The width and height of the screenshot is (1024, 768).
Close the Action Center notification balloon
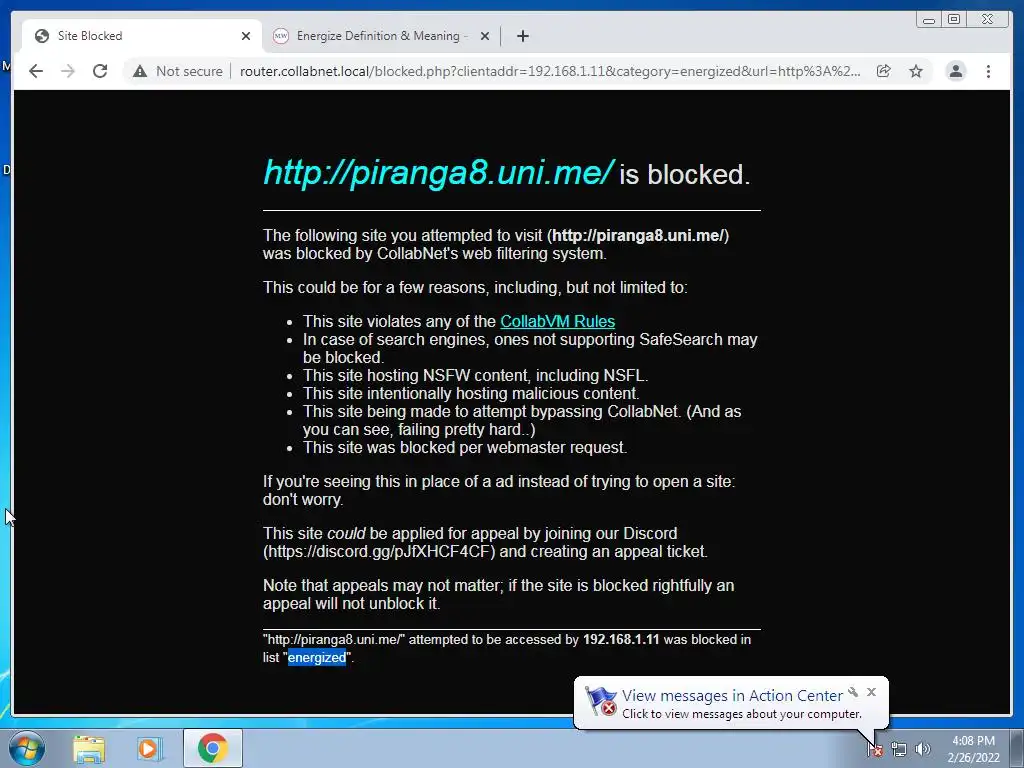(x=871, y=692)
